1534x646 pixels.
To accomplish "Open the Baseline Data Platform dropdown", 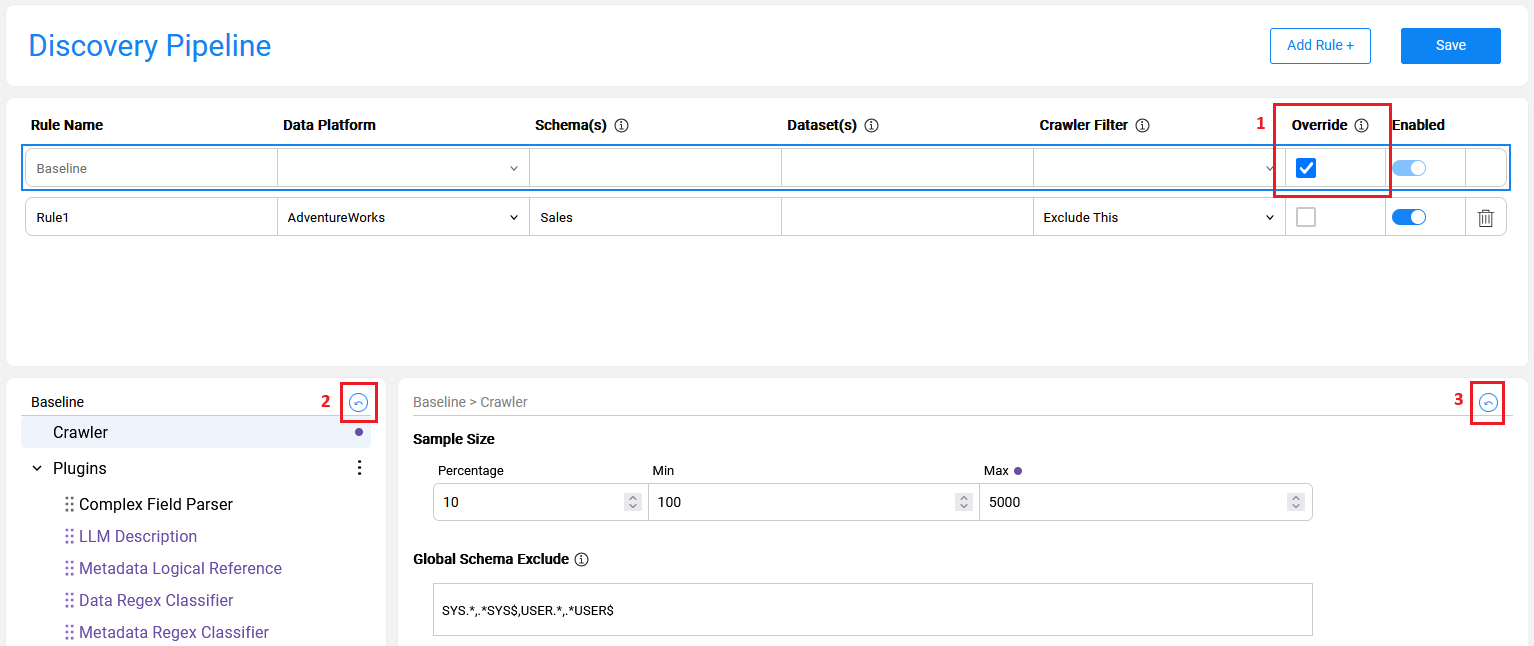I will pyautogui.click(x=403, y=168).
